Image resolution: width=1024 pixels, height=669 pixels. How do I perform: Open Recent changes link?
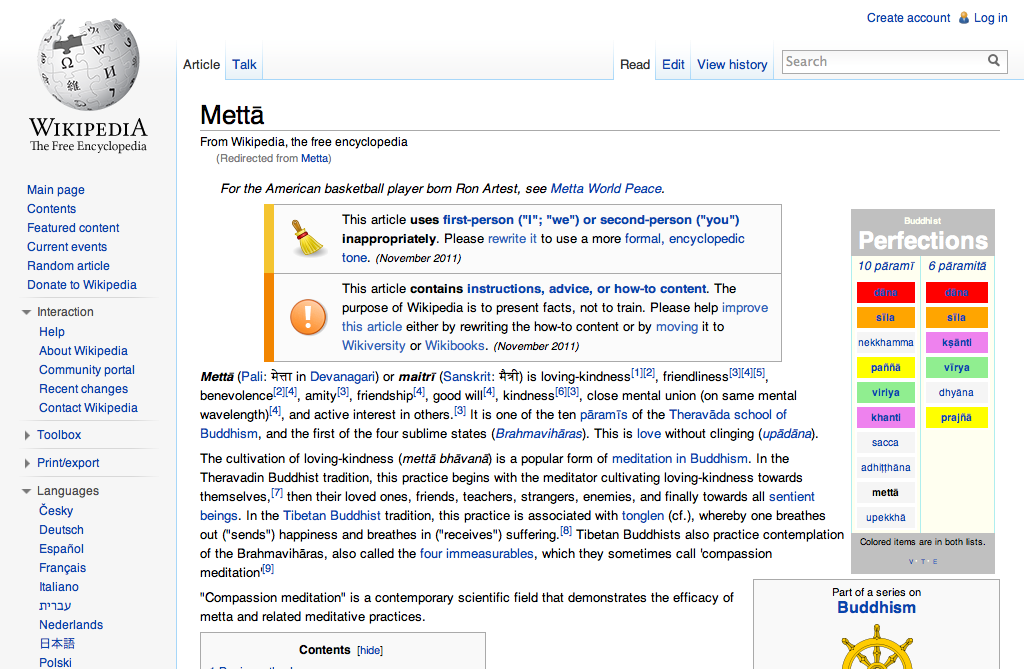pos(84,389)
